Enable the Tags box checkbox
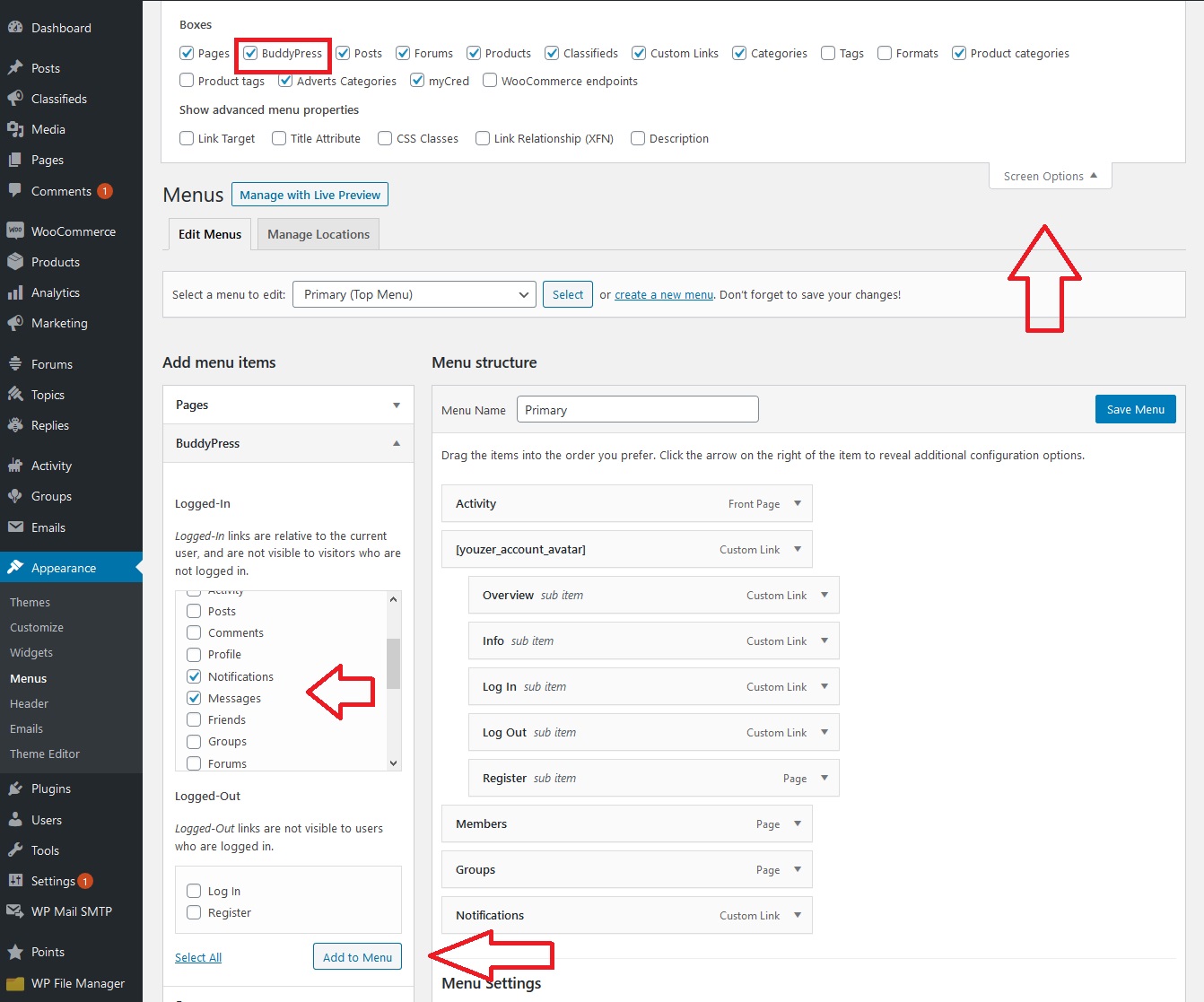Image resolution: width=1204 pixels, height=1002 pixels. point(828,53)
